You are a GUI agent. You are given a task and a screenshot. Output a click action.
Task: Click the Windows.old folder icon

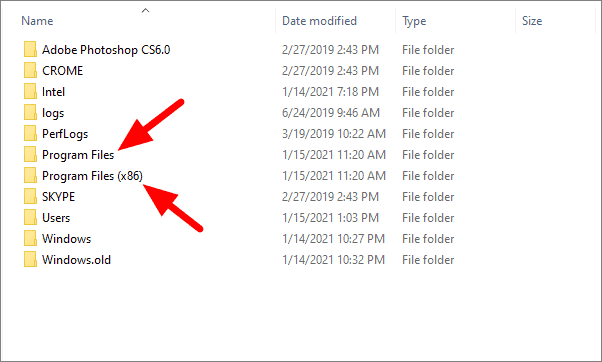30,260
